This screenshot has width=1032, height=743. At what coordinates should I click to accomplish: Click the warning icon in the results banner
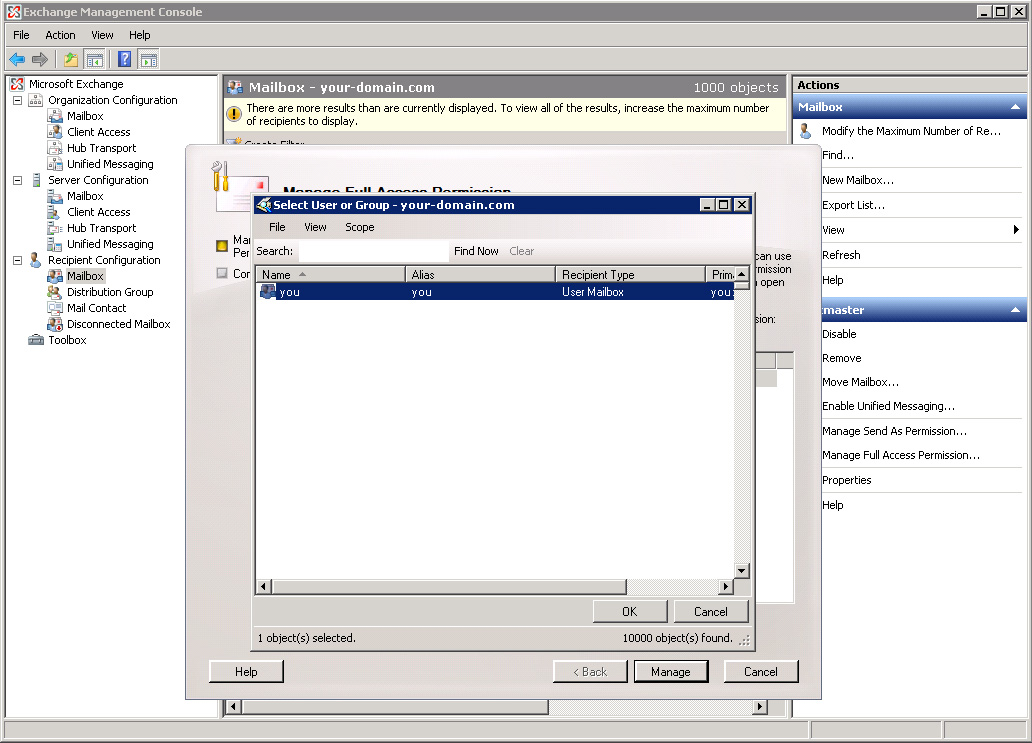coord(234,114)
